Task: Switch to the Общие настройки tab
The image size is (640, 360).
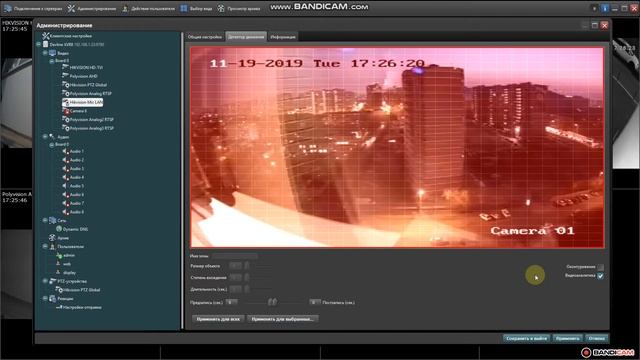Action: [x=204, y=37]
